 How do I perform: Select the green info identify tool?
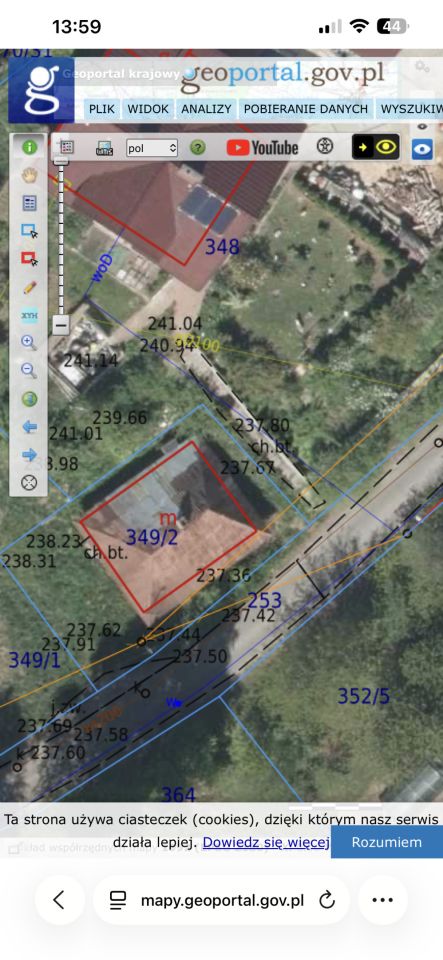pos(29,148)
